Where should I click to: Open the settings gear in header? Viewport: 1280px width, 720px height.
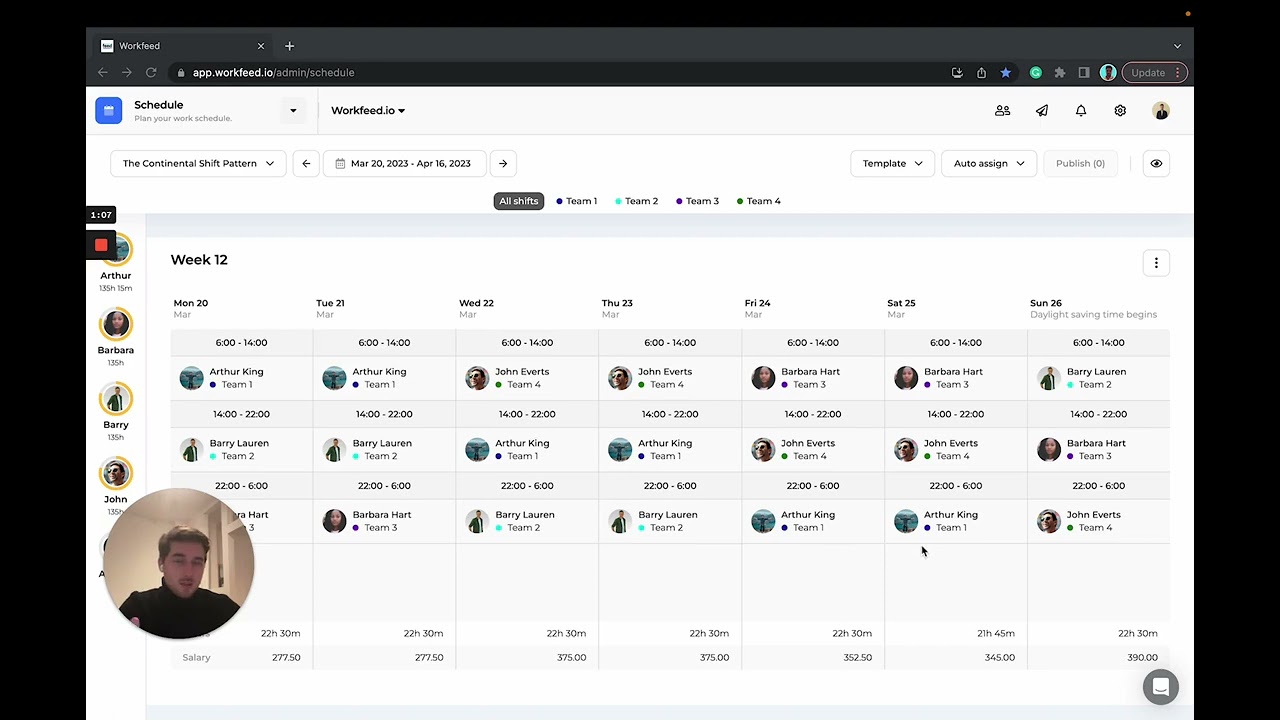[x=1120, y=111]
